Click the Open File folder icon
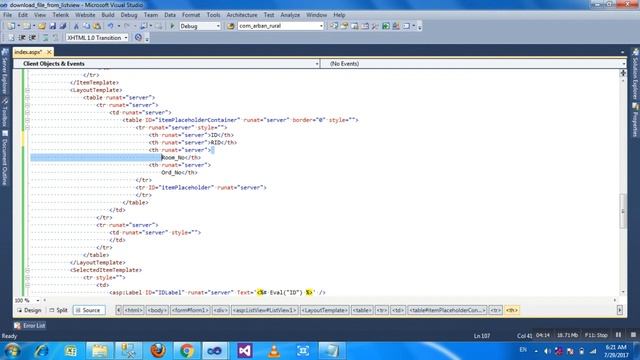Image resolution: width=640 pixels, height=360 pixels. tap(41, 26)
